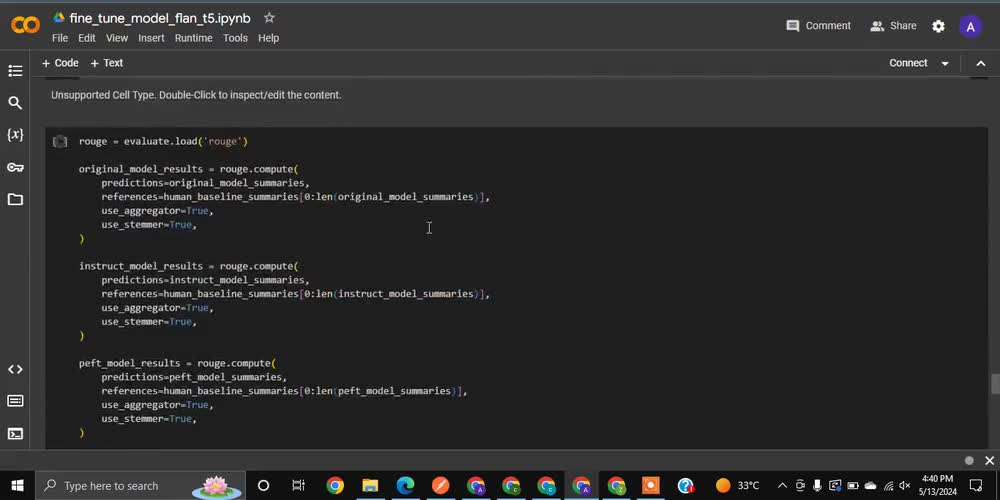Expand the Connect options dropdown arrow
This screenshot has height=500, width=1000.
click(945, 64)
